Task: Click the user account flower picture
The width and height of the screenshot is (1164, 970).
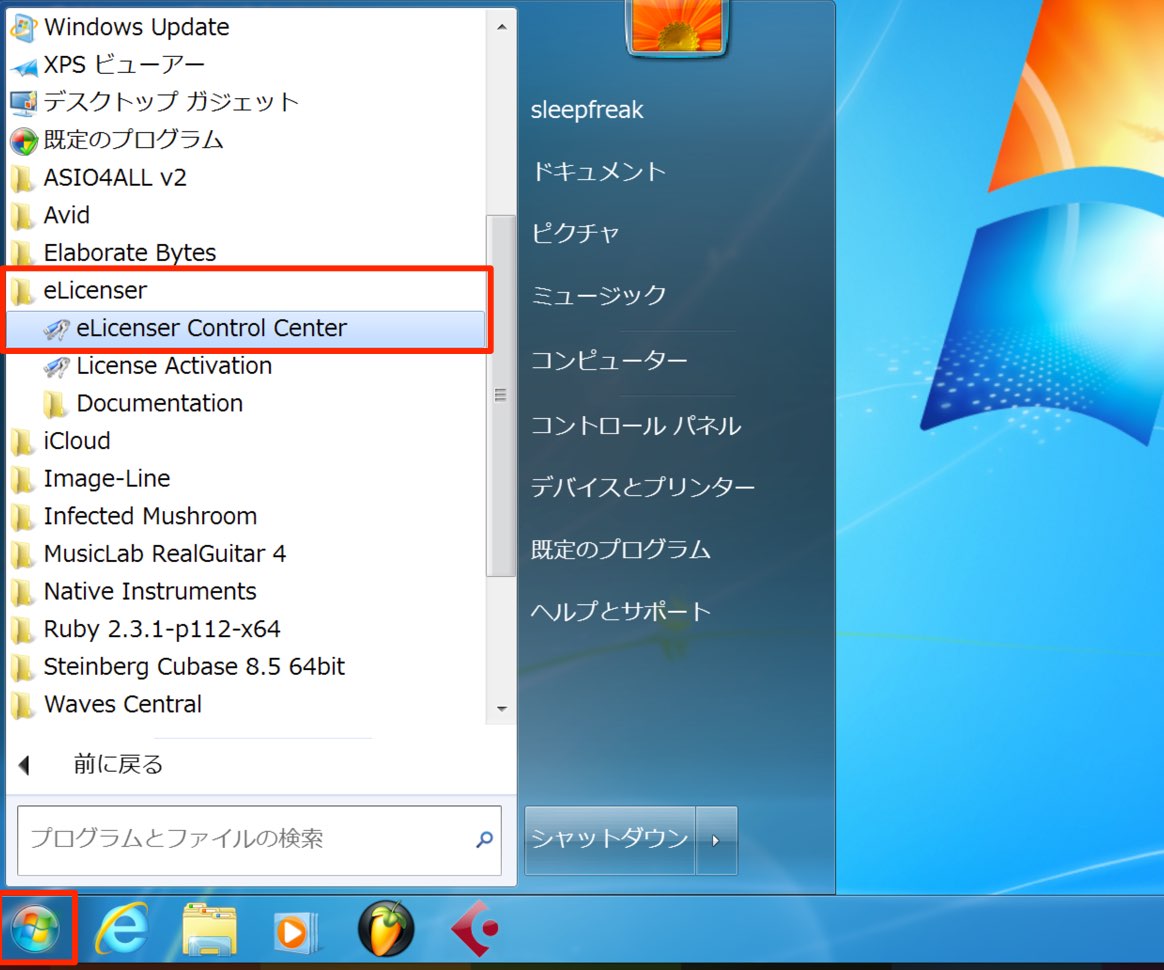Action: coord(677,26)
